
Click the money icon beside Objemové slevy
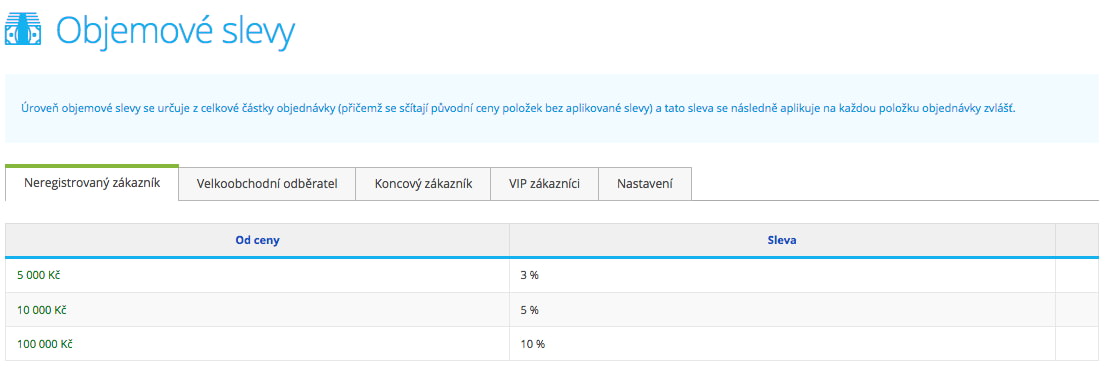point(23,30)
